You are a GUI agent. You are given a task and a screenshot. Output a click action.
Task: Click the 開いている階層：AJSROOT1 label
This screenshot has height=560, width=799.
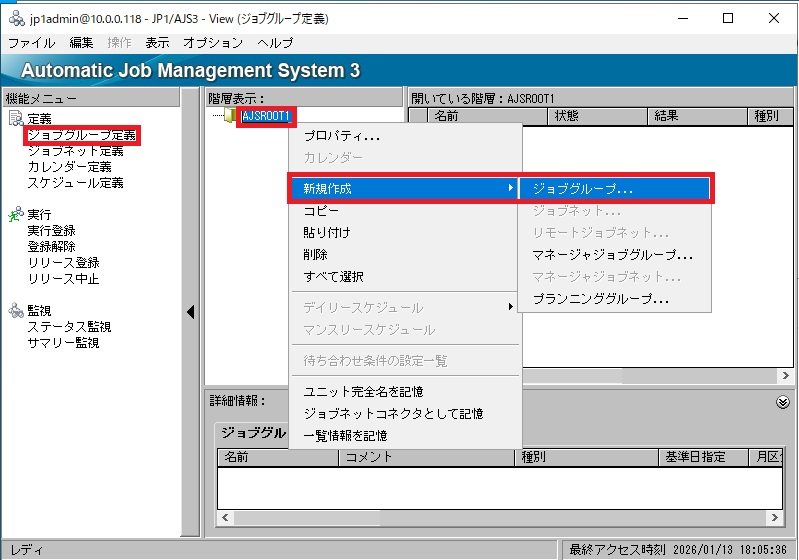pos(483,98)
